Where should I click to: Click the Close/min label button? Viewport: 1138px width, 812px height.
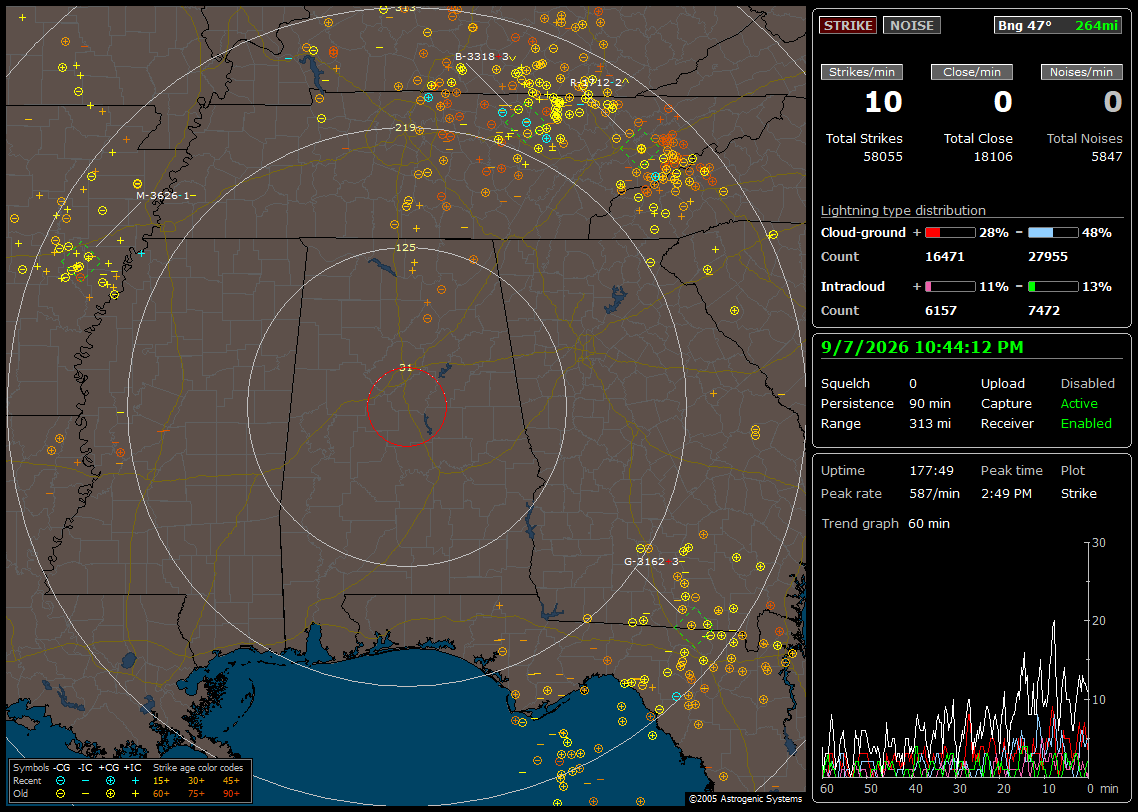coord(972,72)
